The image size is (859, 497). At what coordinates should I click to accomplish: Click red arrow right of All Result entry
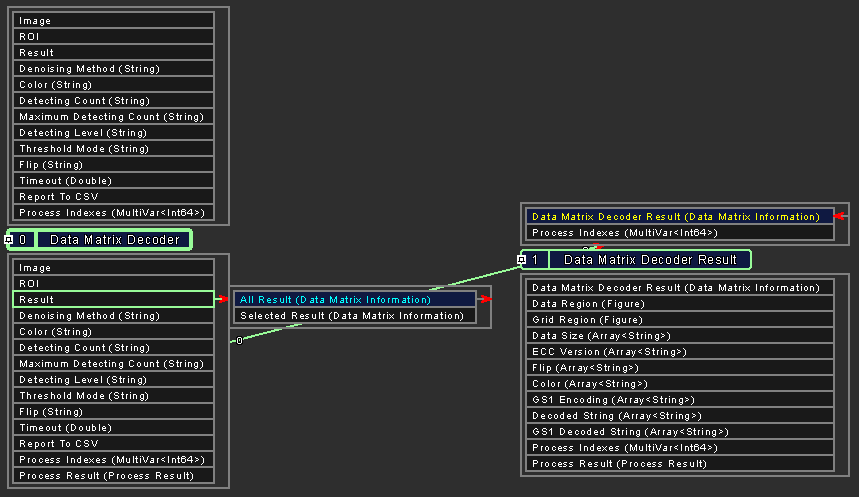485,299
